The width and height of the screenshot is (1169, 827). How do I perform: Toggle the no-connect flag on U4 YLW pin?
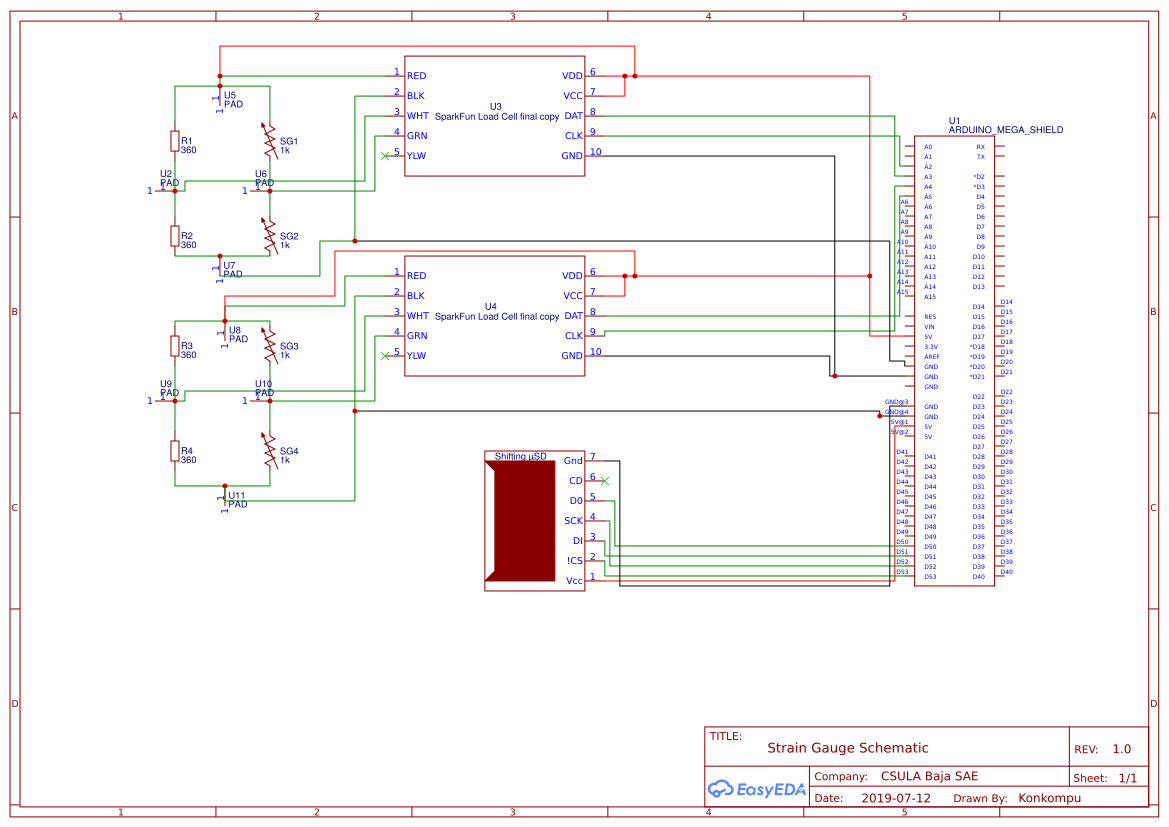[x=385, y=354]
